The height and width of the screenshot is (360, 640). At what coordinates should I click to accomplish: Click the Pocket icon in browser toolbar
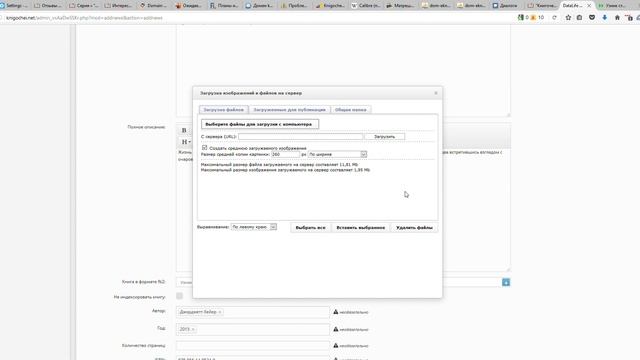click(x=592, y=18)
